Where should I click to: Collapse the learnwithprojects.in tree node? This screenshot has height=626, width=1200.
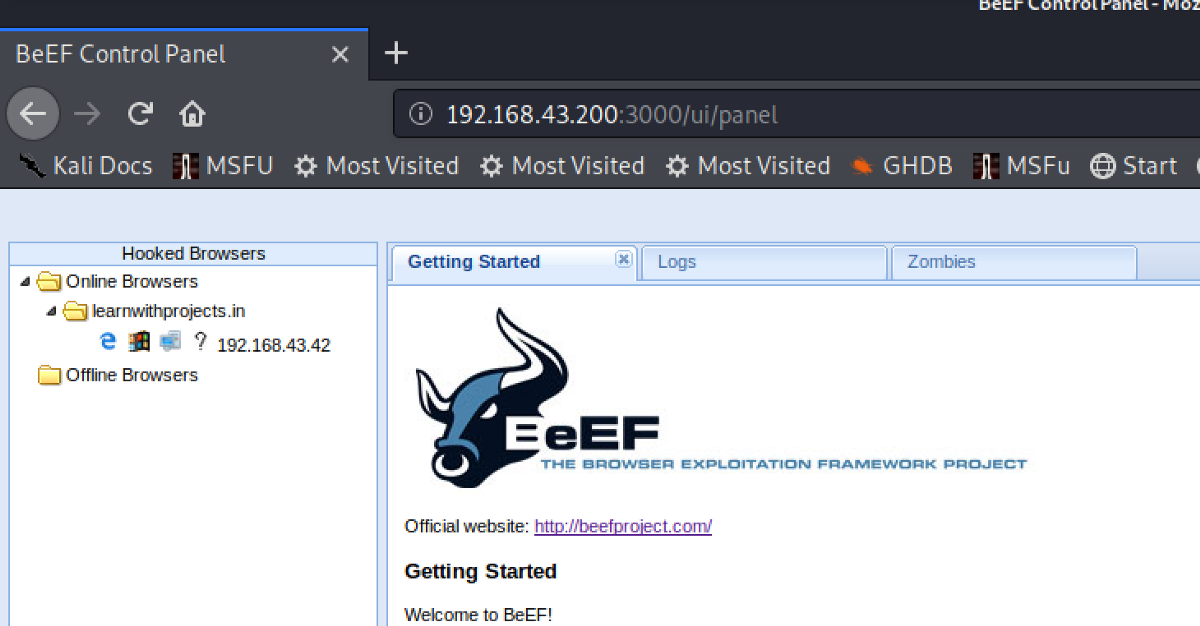point(51,312)
